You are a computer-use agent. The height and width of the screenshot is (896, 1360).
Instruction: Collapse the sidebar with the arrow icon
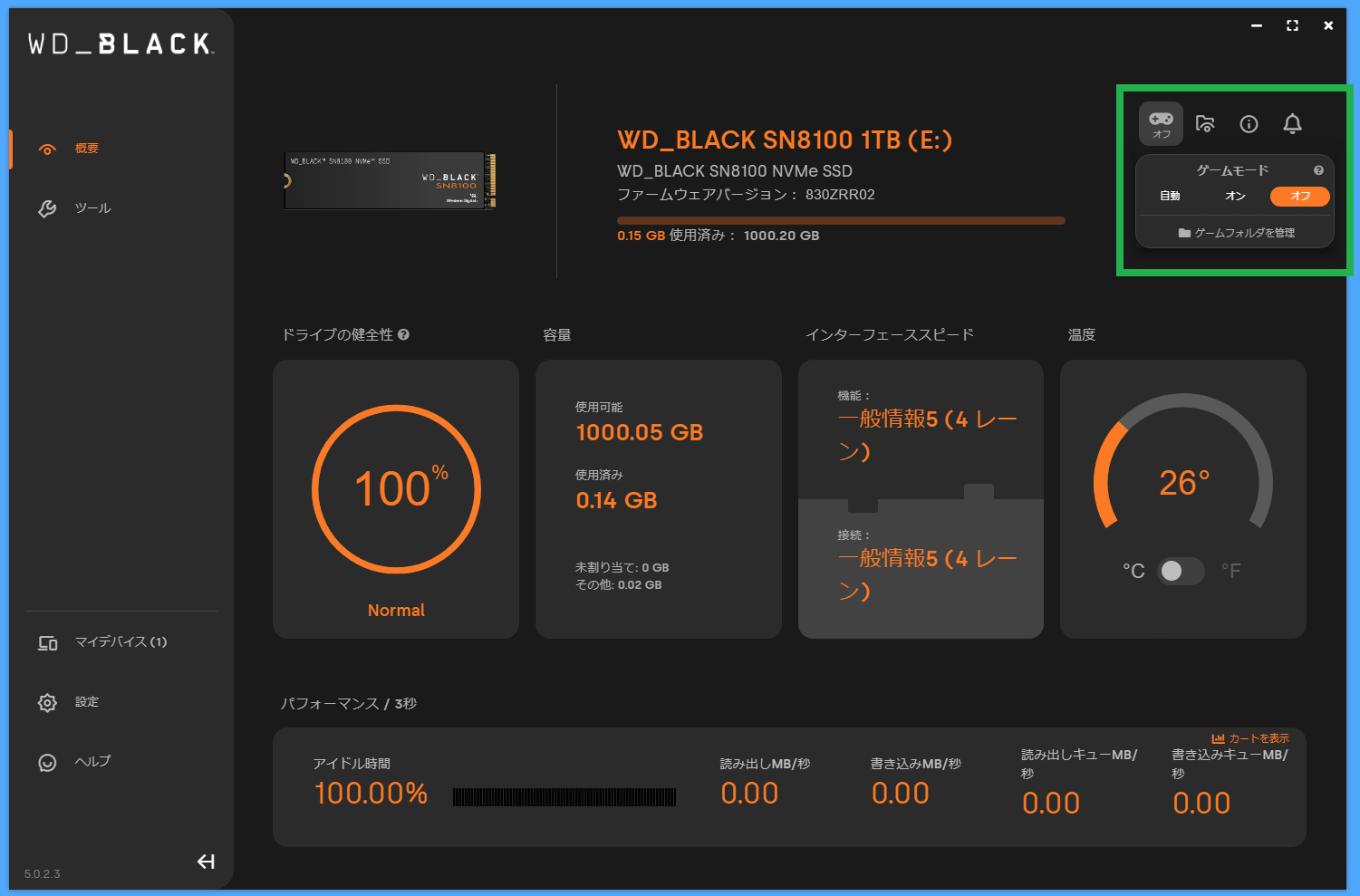pos(206,862)
